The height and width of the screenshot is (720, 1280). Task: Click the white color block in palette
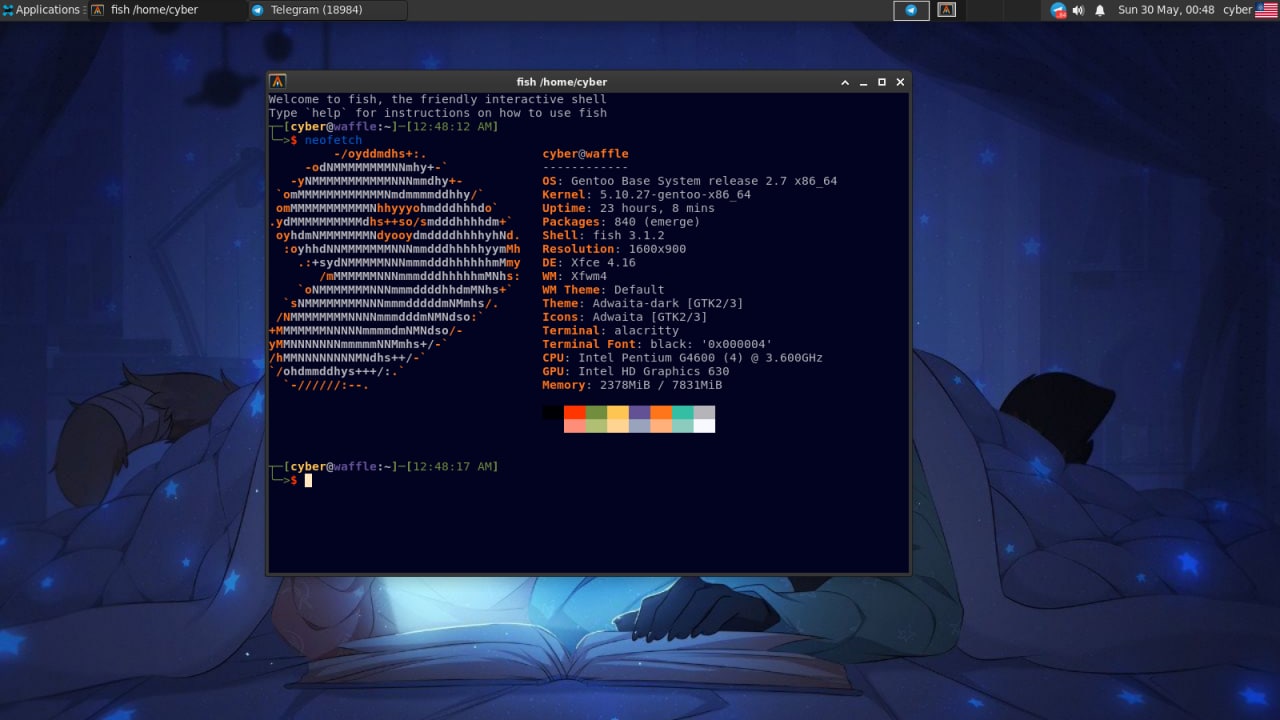pos(704,426)
